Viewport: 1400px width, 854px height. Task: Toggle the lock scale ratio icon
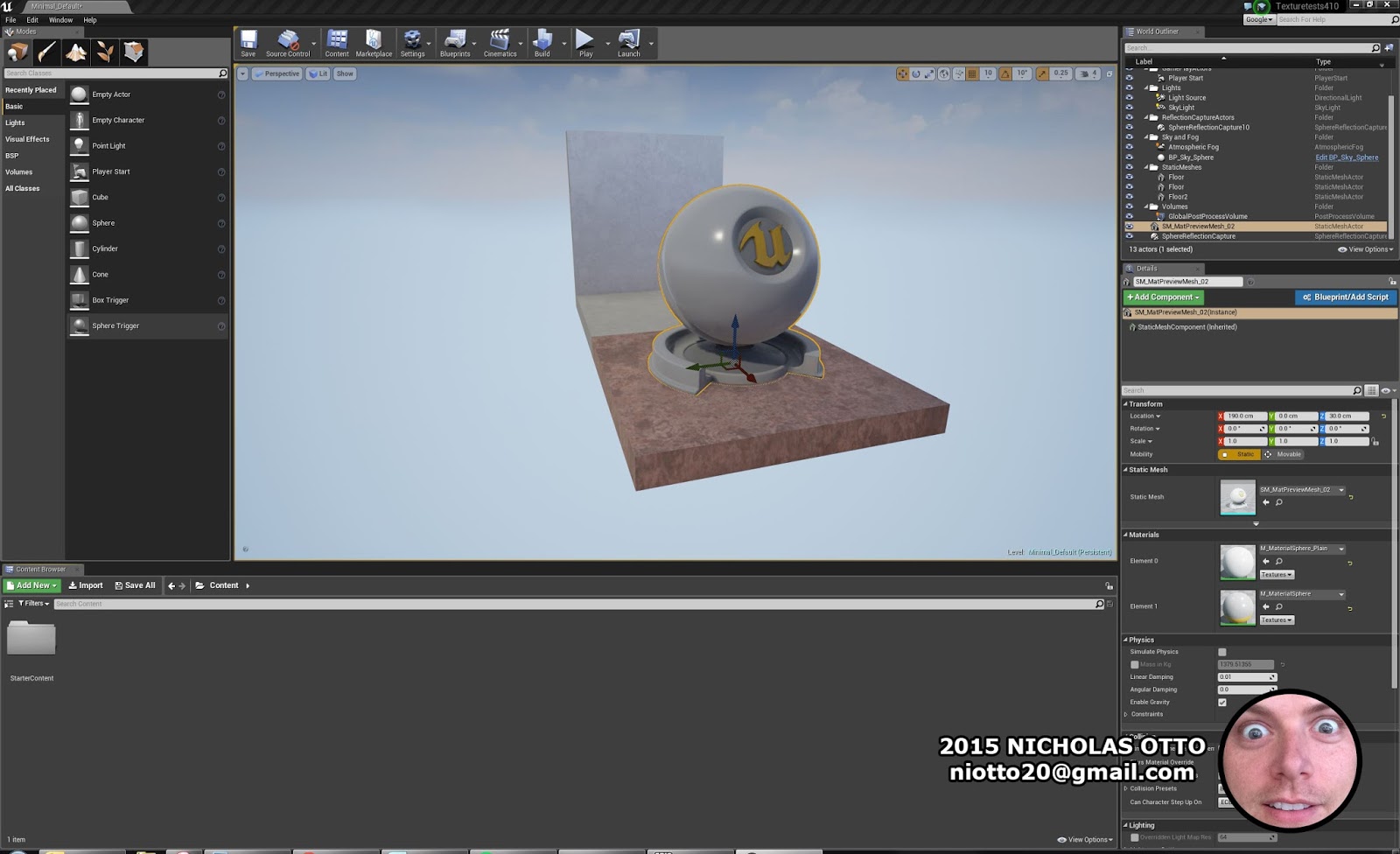(x=1375, y=442)
